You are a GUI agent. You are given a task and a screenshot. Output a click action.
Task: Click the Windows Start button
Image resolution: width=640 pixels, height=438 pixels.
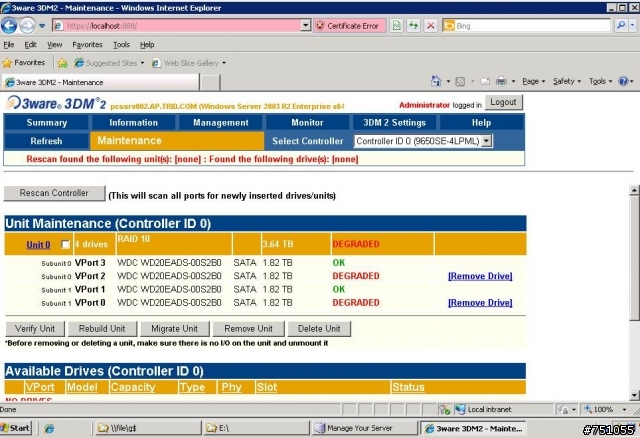coord(16,428)
